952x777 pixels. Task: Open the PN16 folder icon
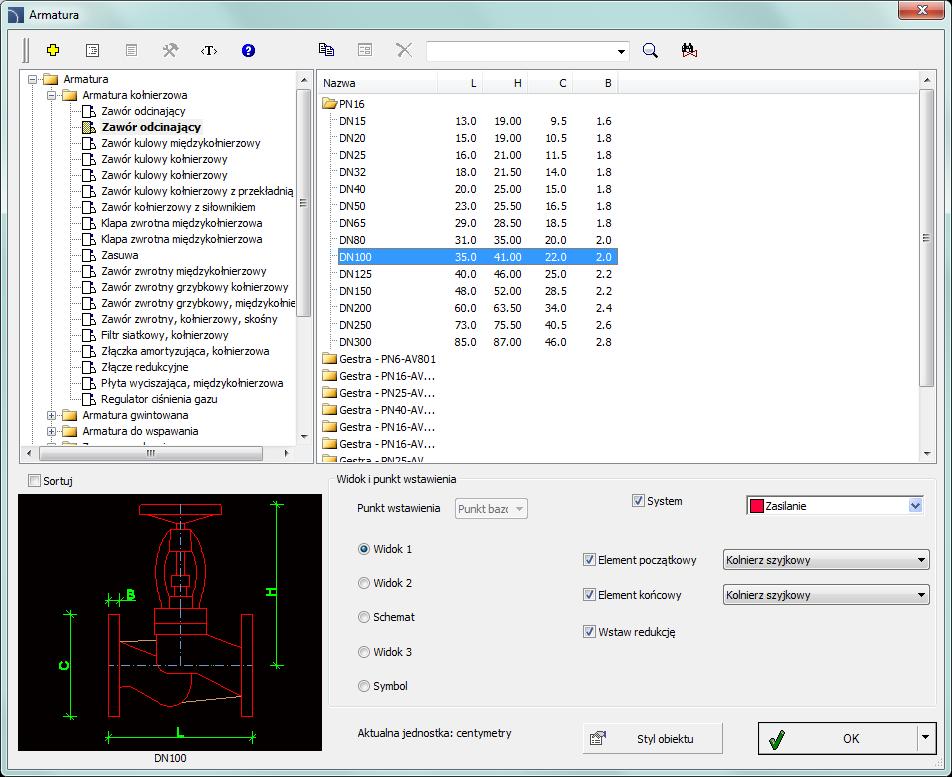[x=330, y=104]
